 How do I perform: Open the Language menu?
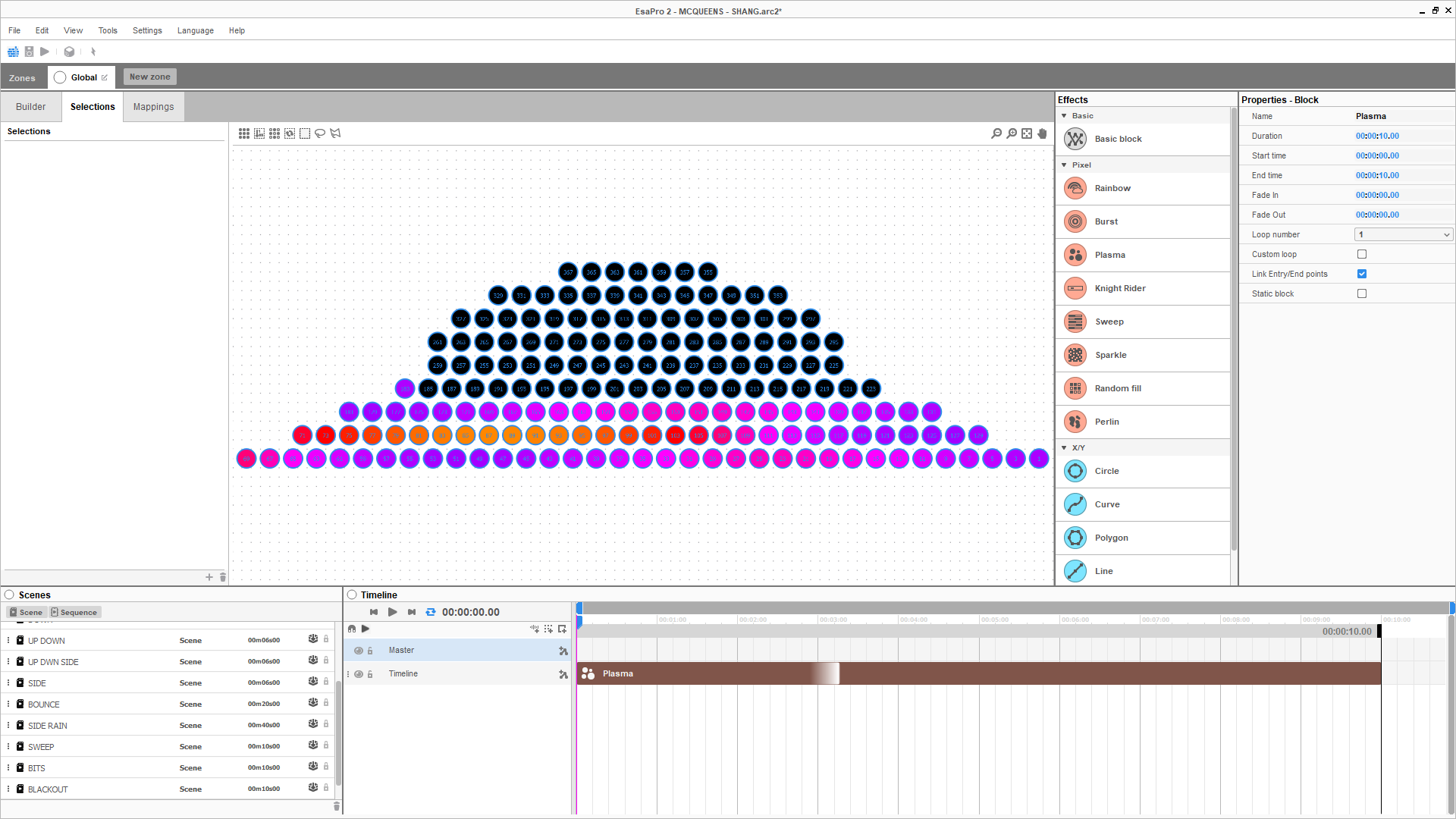click(x=196, y=31)
